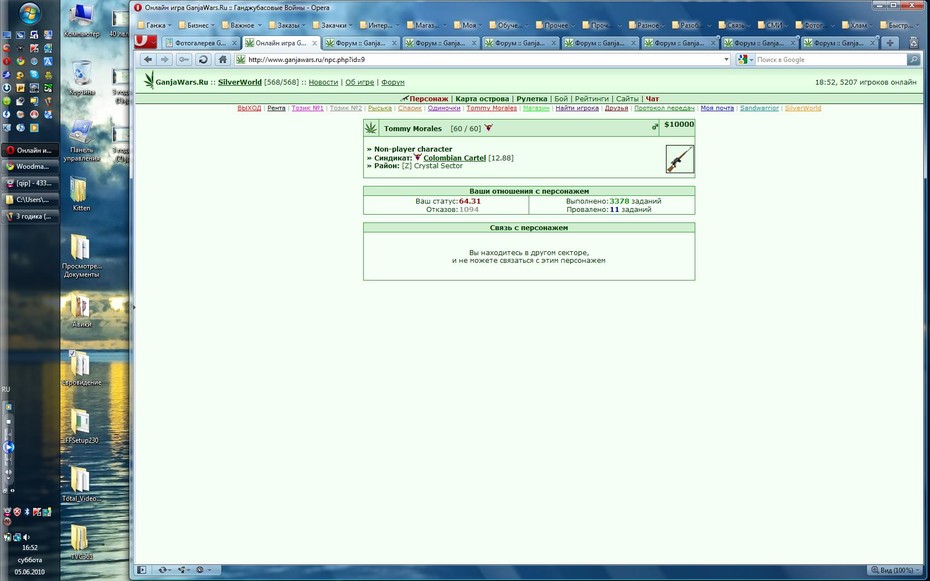This screenshot has width=930, height=581.
Task: Open the Найти игрока link
Action: pos(577,108)
